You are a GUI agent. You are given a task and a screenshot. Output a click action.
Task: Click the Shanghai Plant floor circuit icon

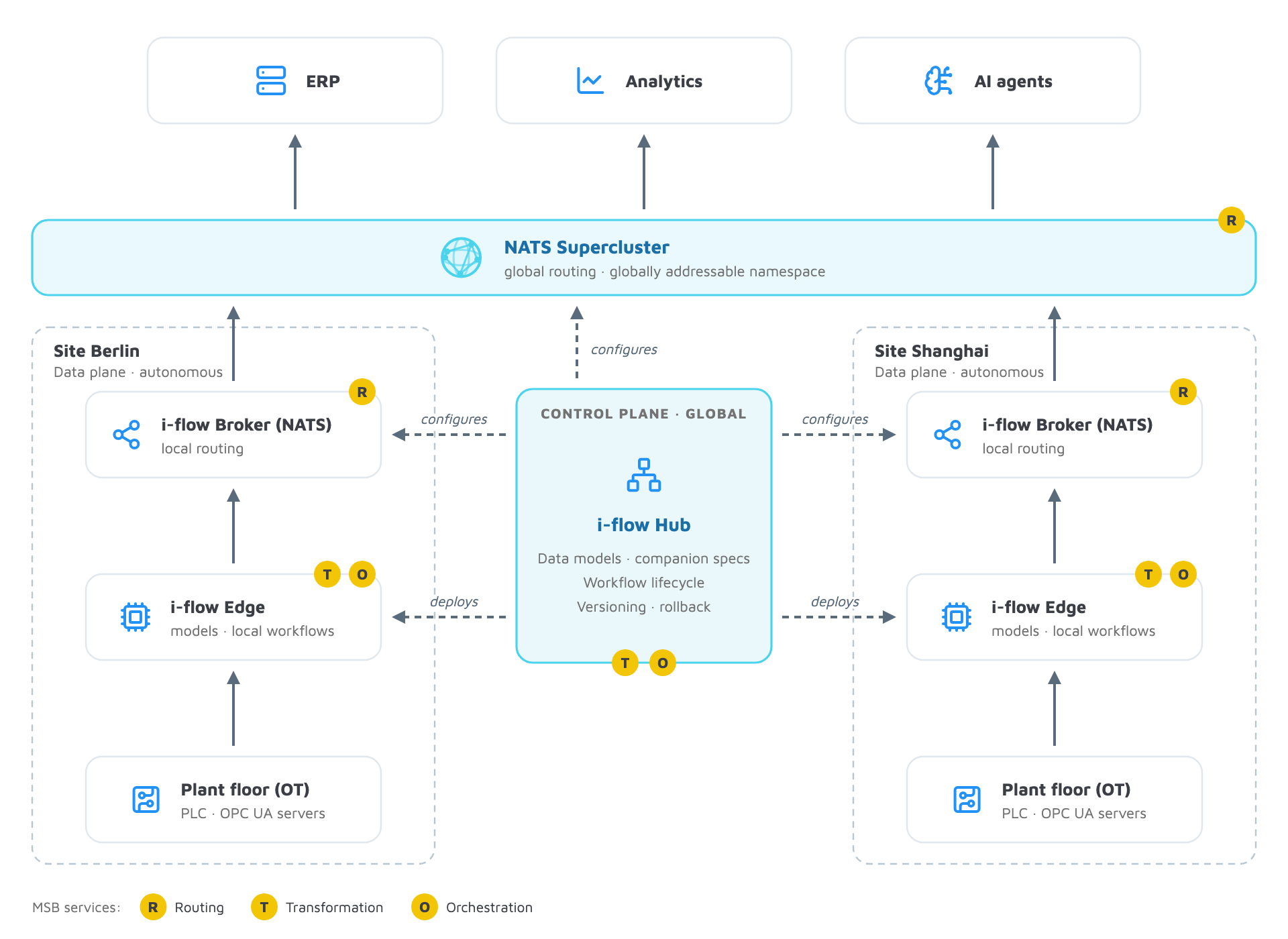click(967, 799)
